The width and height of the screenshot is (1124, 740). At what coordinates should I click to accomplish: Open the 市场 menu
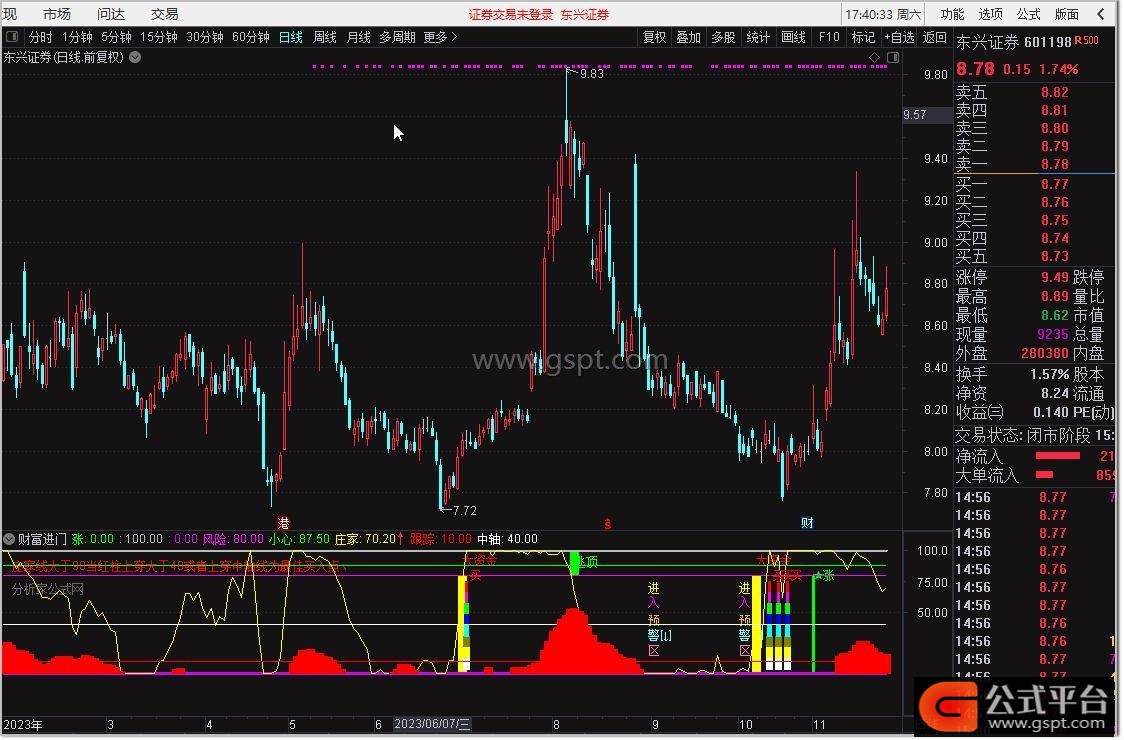pyautogui.click(x=57, y=14)
